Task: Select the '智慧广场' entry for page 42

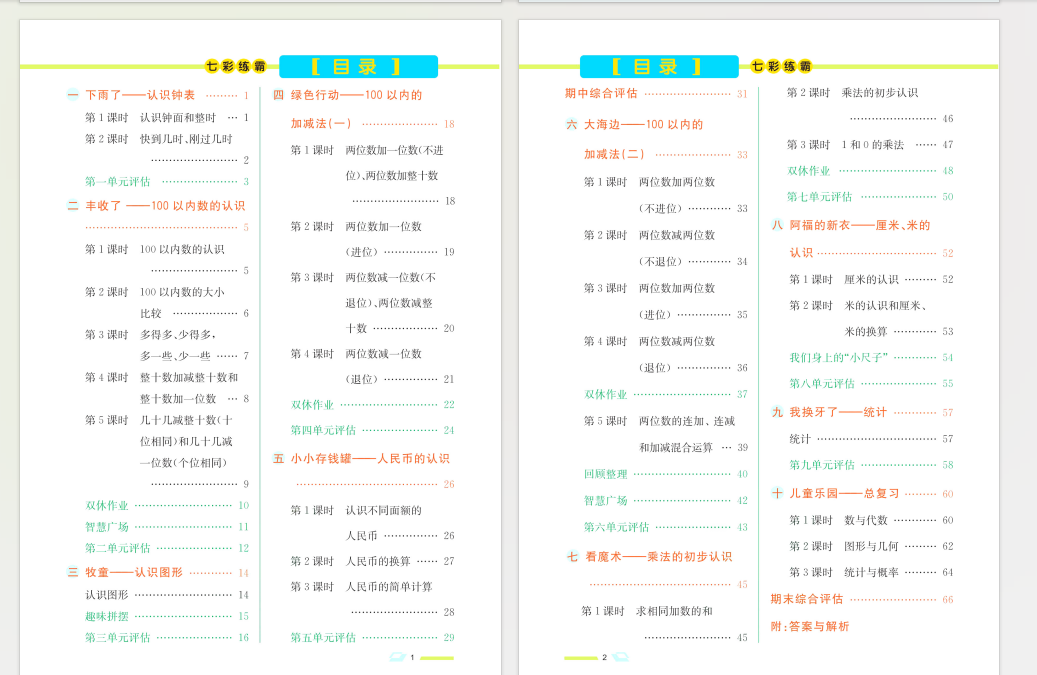Action: pyautogui.click(x=606, y=500)
